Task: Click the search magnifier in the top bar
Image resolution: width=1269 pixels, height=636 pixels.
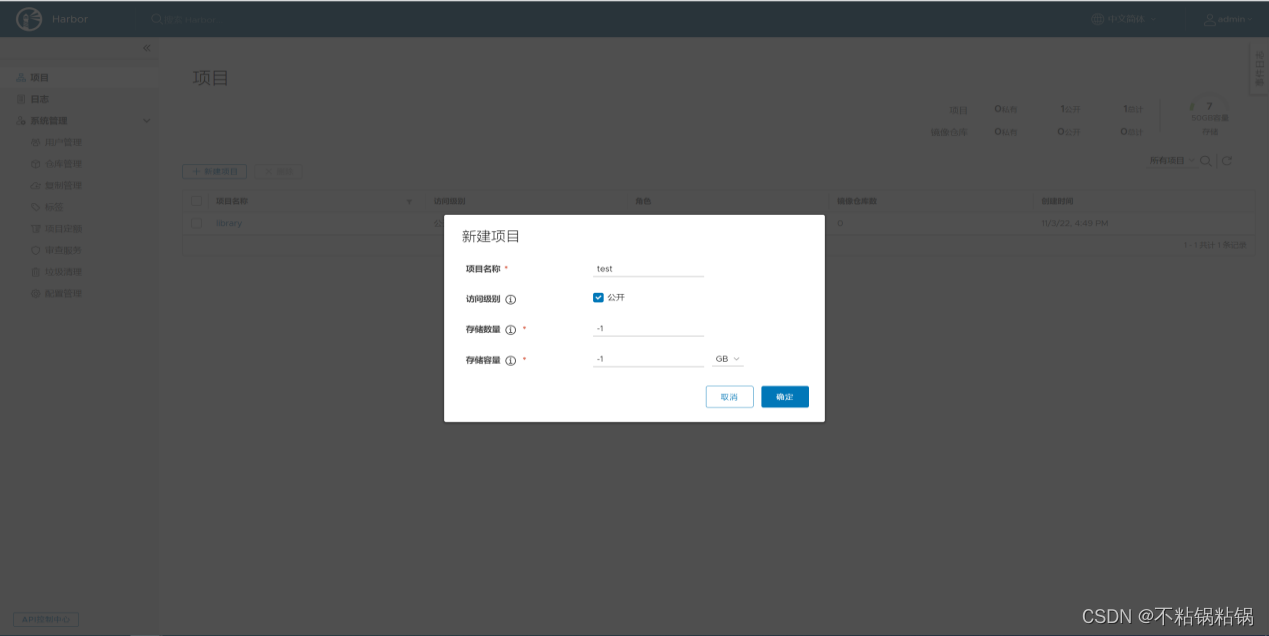Action: [x=157, y=19]
